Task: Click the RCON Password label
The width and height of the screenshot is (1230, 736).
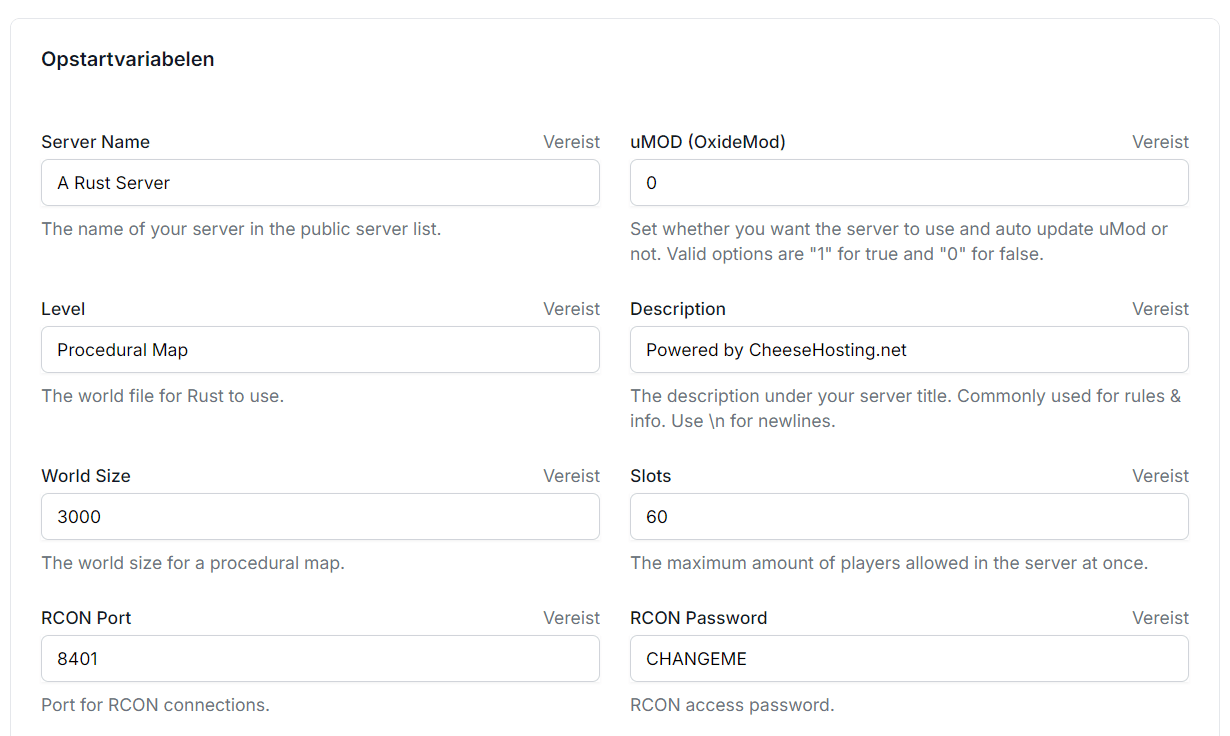Action: tap(698, 618)
